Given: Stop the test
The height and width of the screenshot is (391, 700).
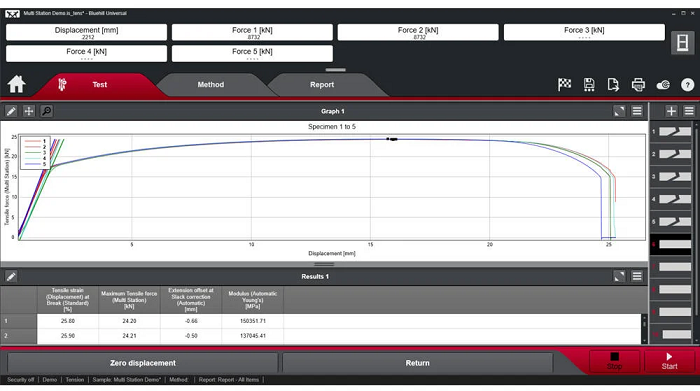Looking at the screenshot, I should pyautogui.click(x=614, y=362).
